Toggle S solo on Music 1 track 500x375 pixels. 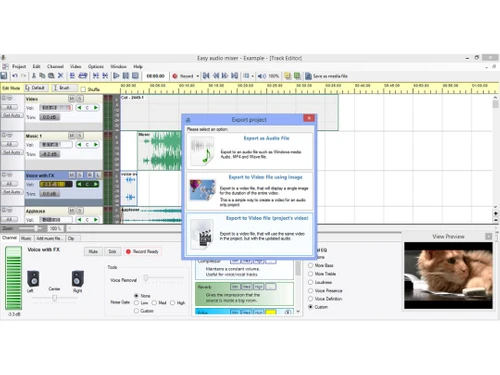[x=80, y=136]
